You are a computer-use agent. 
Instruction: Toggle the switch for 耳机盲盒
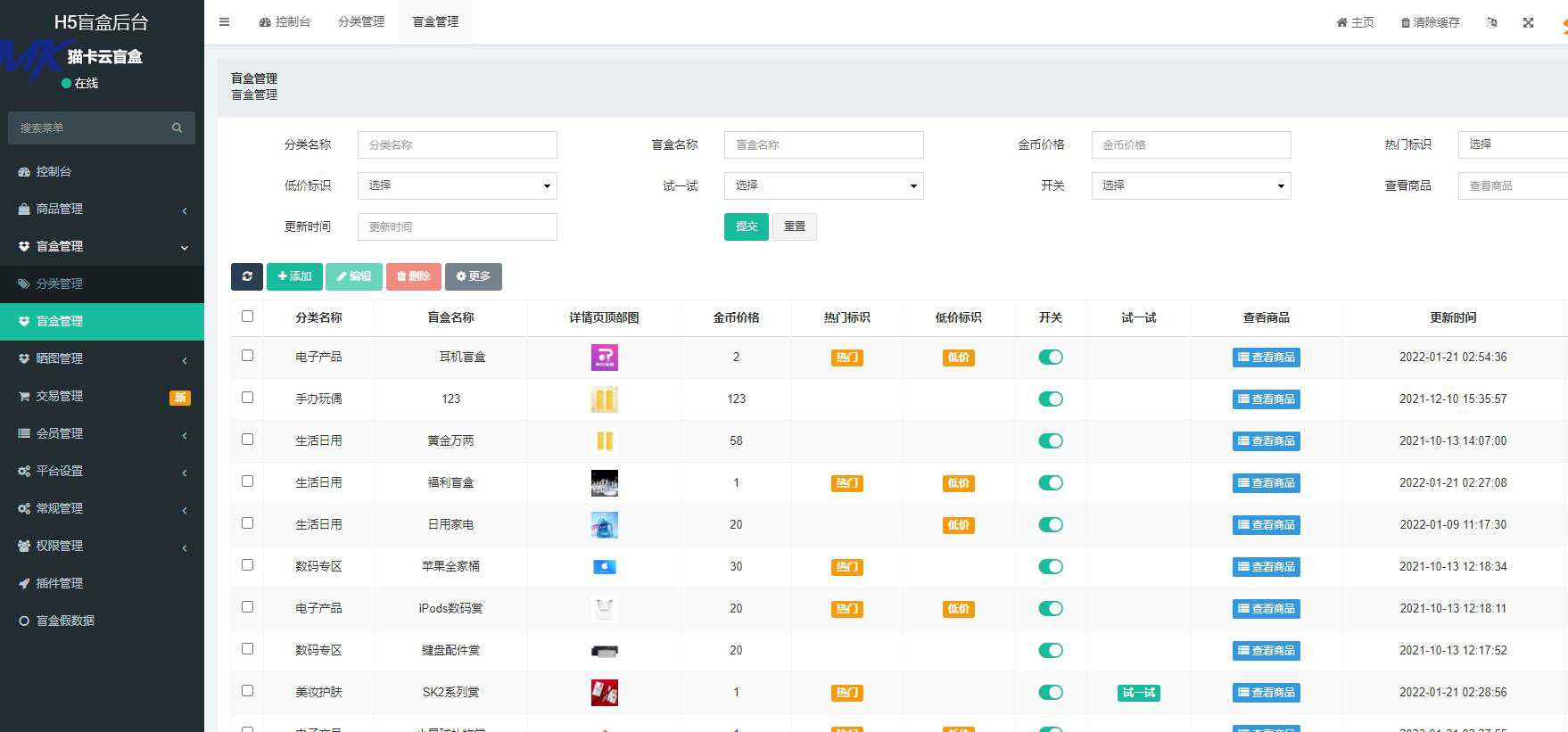[1051, 358]
